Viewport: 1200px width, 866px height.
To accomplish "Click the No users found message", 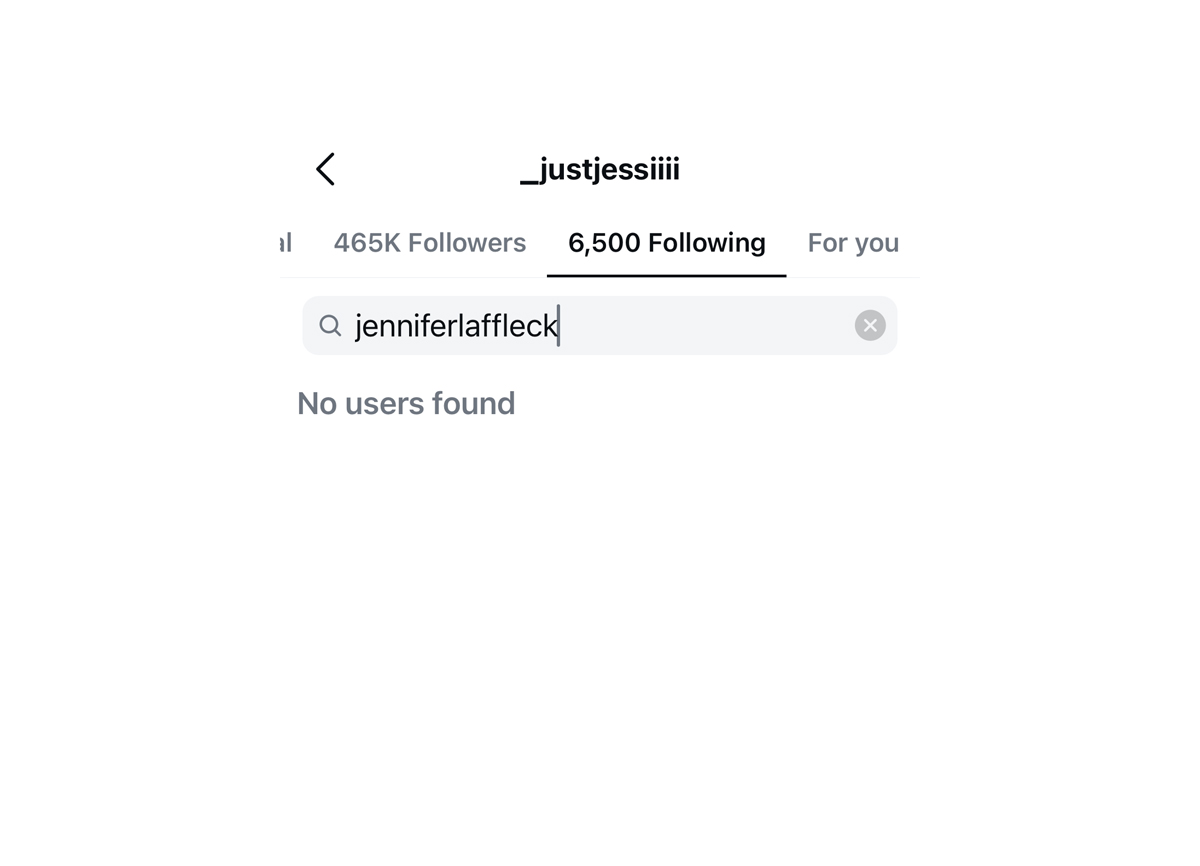I will coord(406,403).
